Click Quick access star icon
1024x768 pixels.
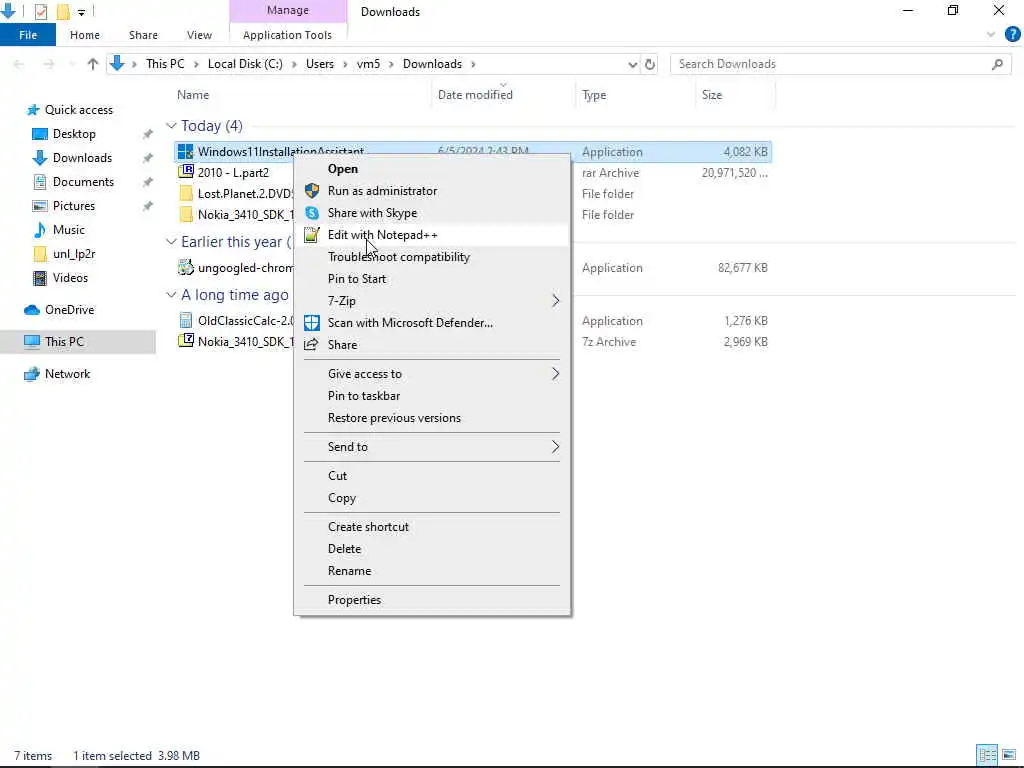(33, 110)
